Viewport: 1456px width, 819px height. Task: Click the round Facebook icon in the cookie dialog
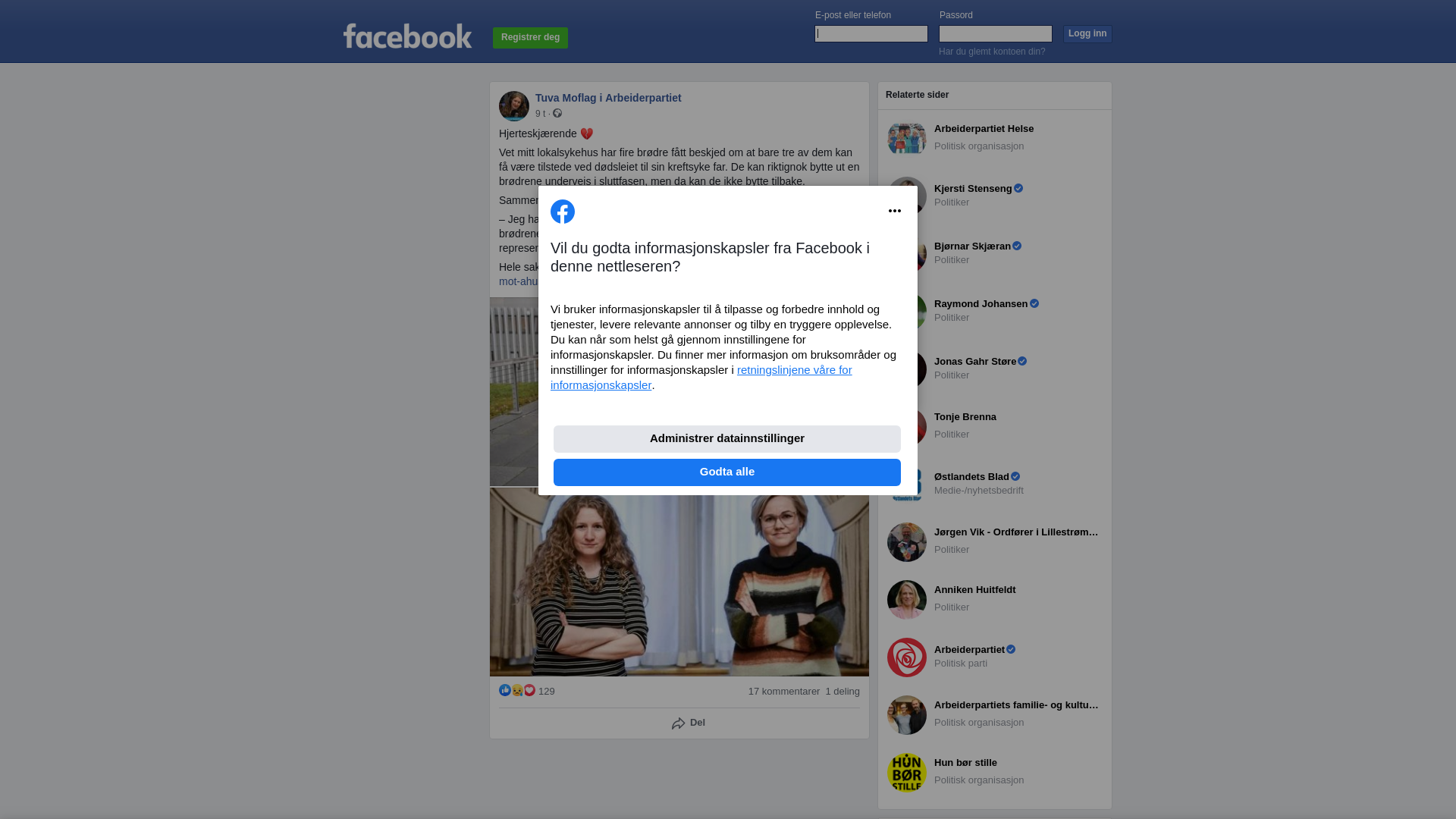point(563,212)
